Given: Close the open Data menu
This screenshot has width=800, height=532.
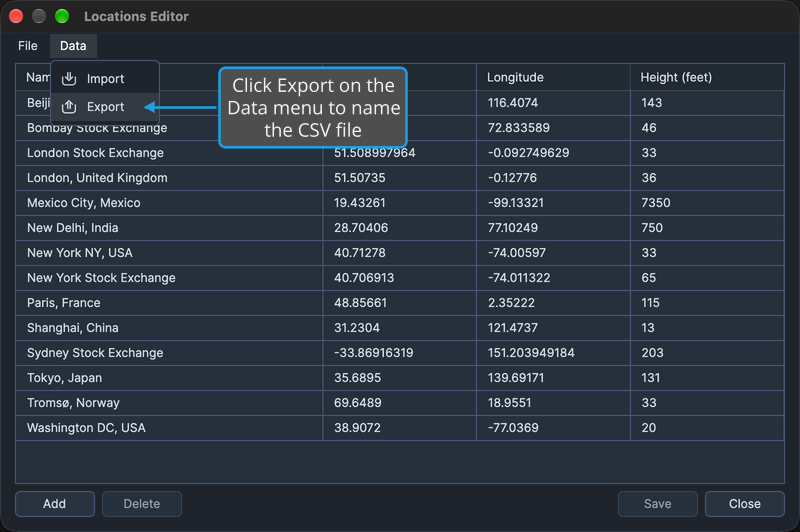Looking at the screenshot, I should coord(73,46).
